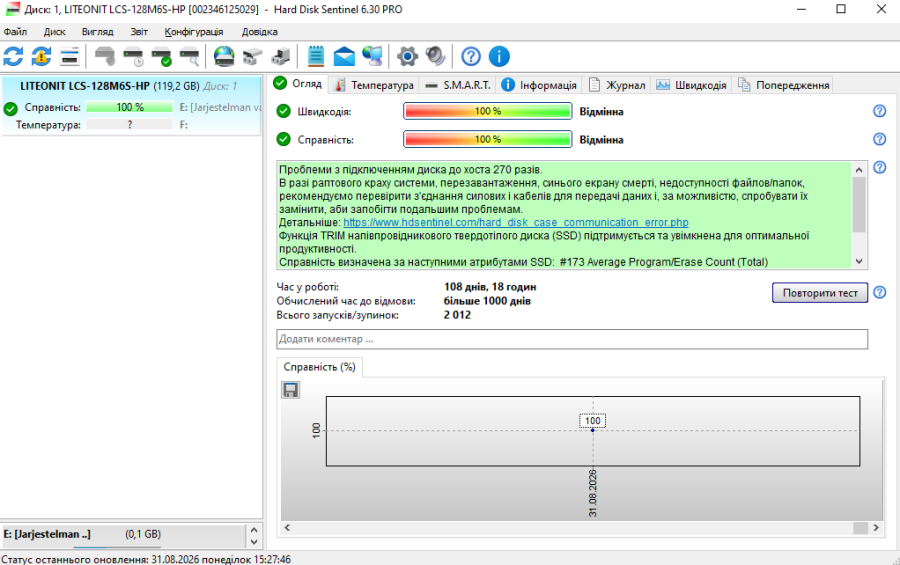Open the blue notepad report icon
The width and height of the screenshot is (900, 565).
pos(316,56)
